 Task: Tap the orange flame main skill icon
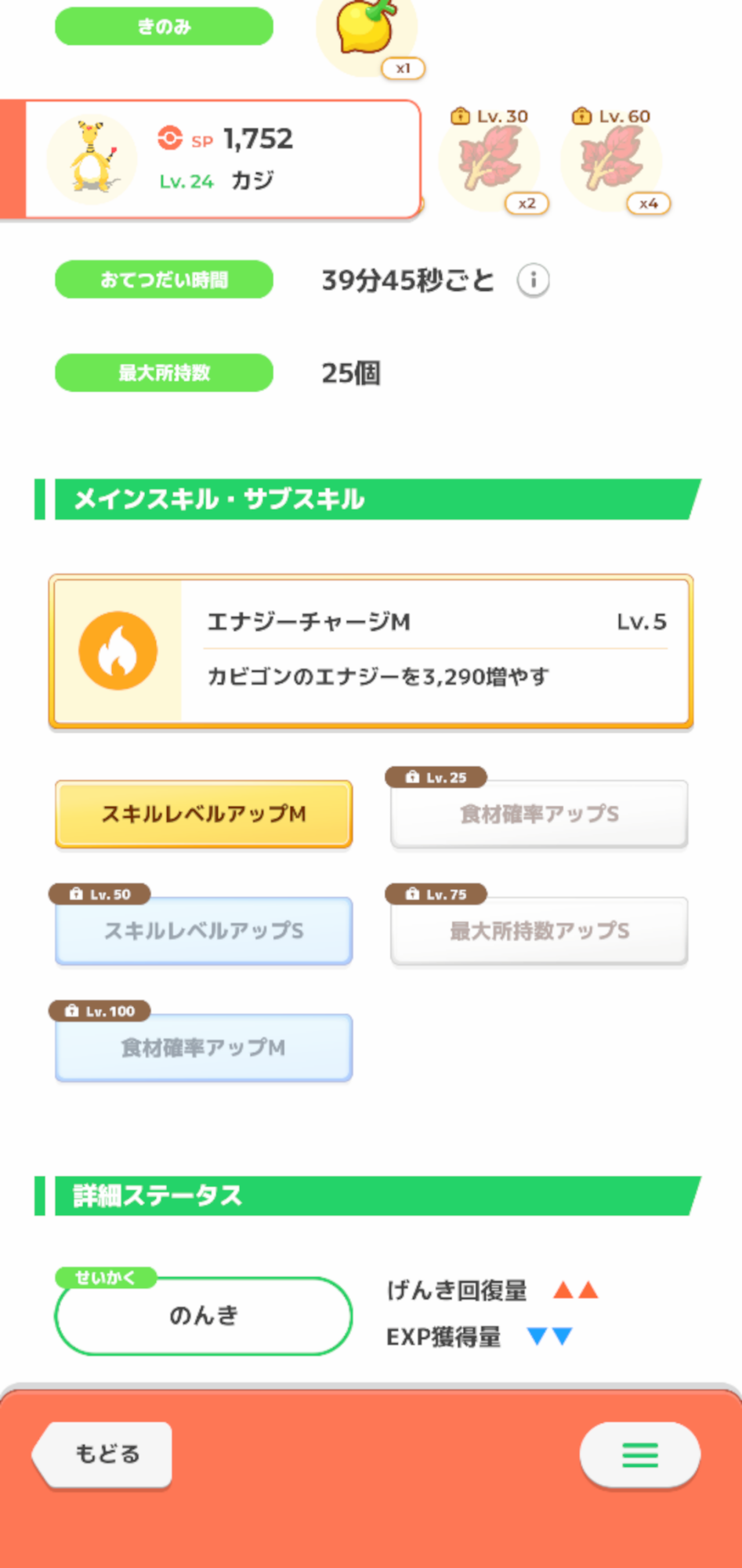[x=118, y=651]
